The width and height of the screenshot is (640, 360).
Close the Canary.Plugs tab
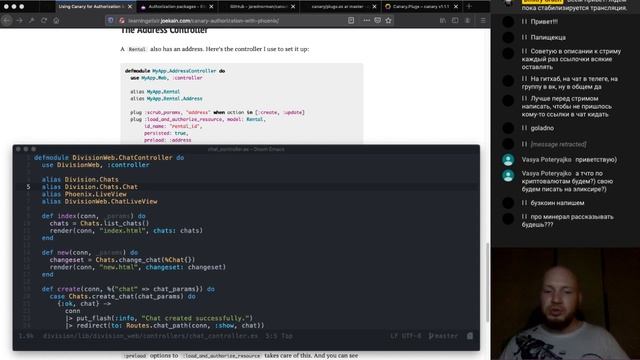pyautogui.click(x=456, y=7)
